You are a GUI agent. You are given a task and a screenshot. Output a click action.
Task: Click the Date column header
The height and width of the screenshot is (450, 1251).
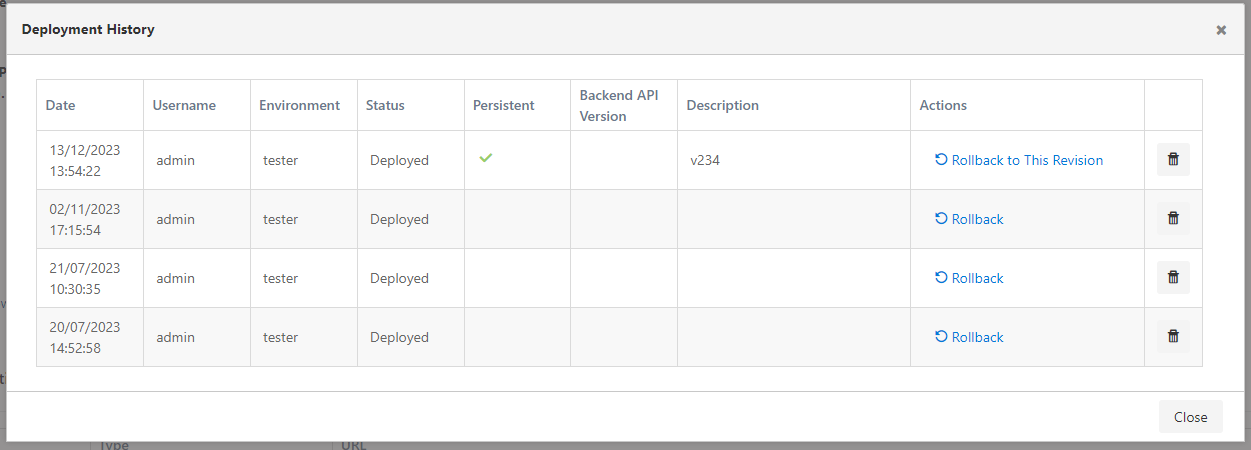pos(60,105)
